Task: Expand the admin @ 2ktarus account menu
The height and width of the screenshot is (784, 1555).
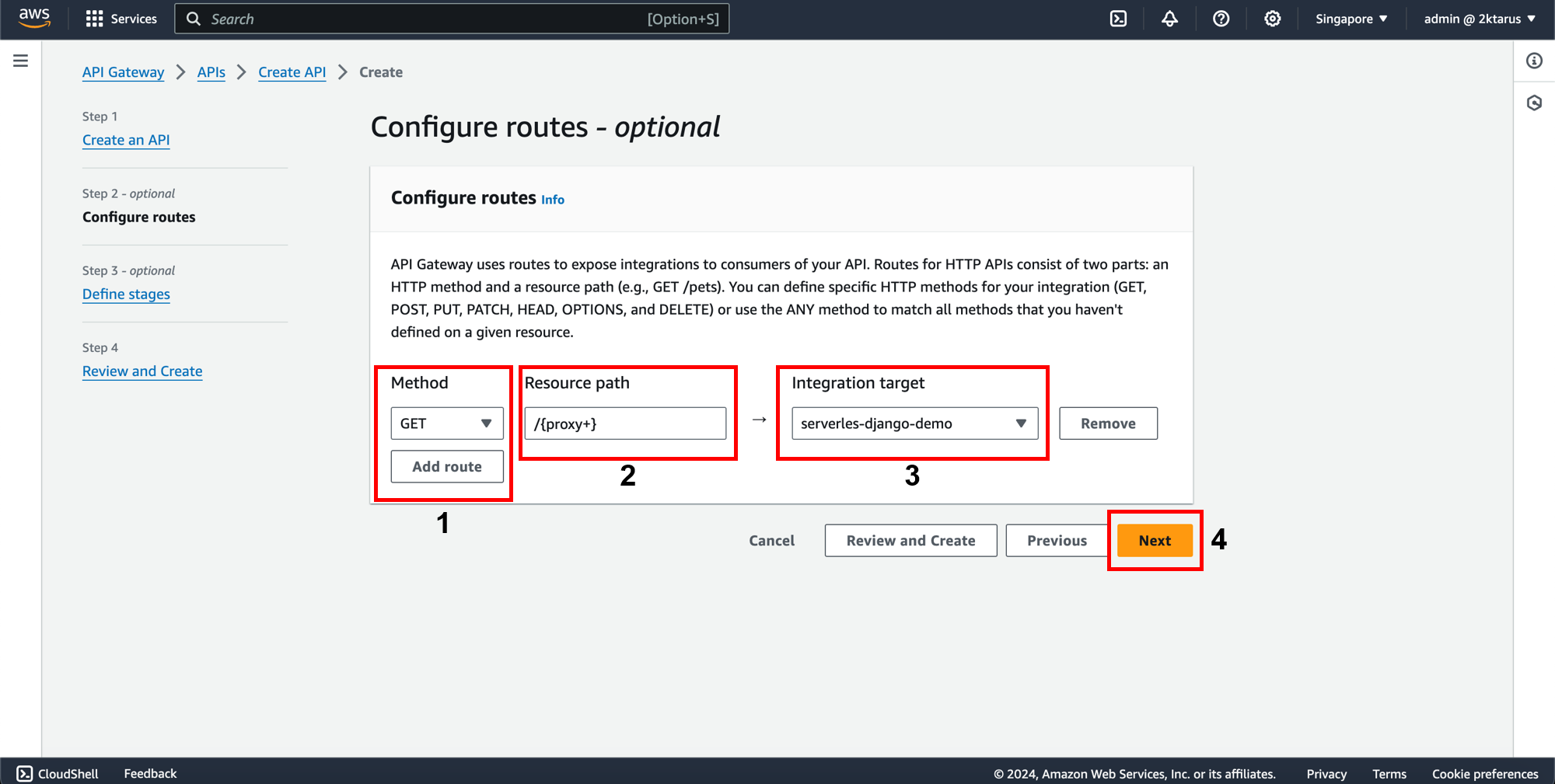Action: tap(1480, 19)
